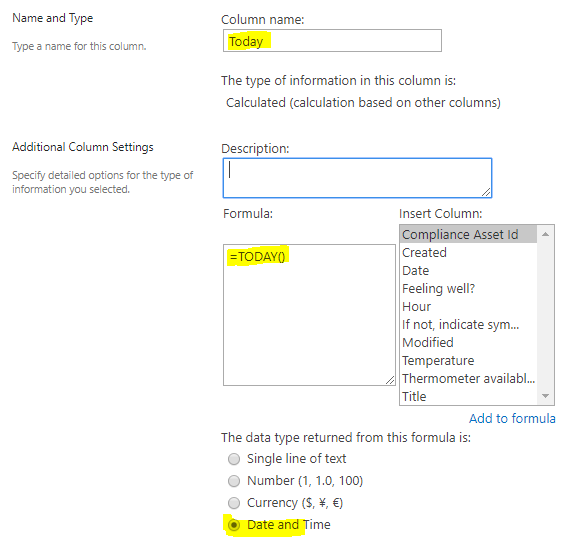Select the Date column in Insert Column
Image resolution: width=575 pixels, height=539 pixels.
pyautogui.click(x=468, y=270)
